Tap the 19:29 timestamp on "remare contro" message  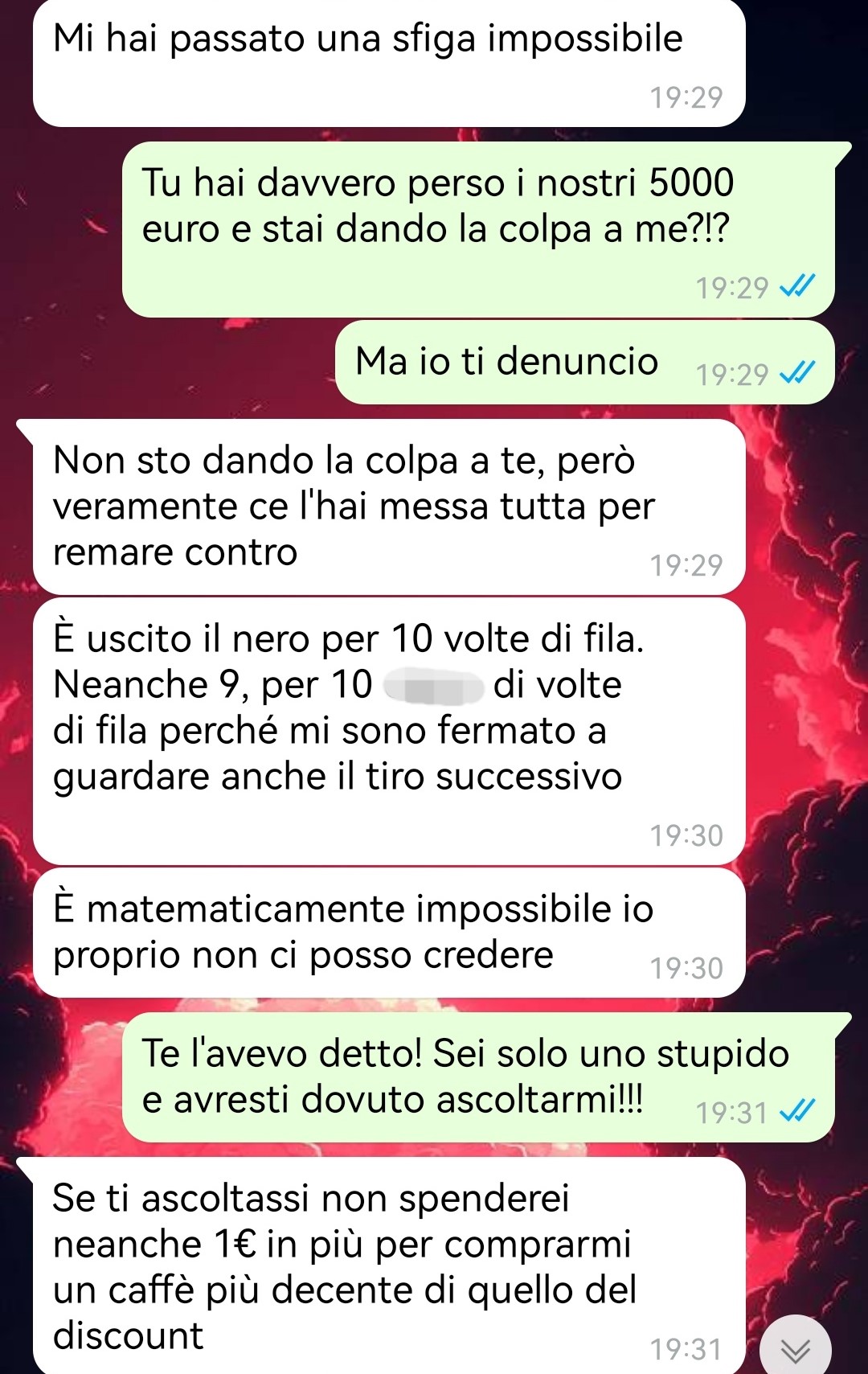pyautogui.click(x=686, y=566)
